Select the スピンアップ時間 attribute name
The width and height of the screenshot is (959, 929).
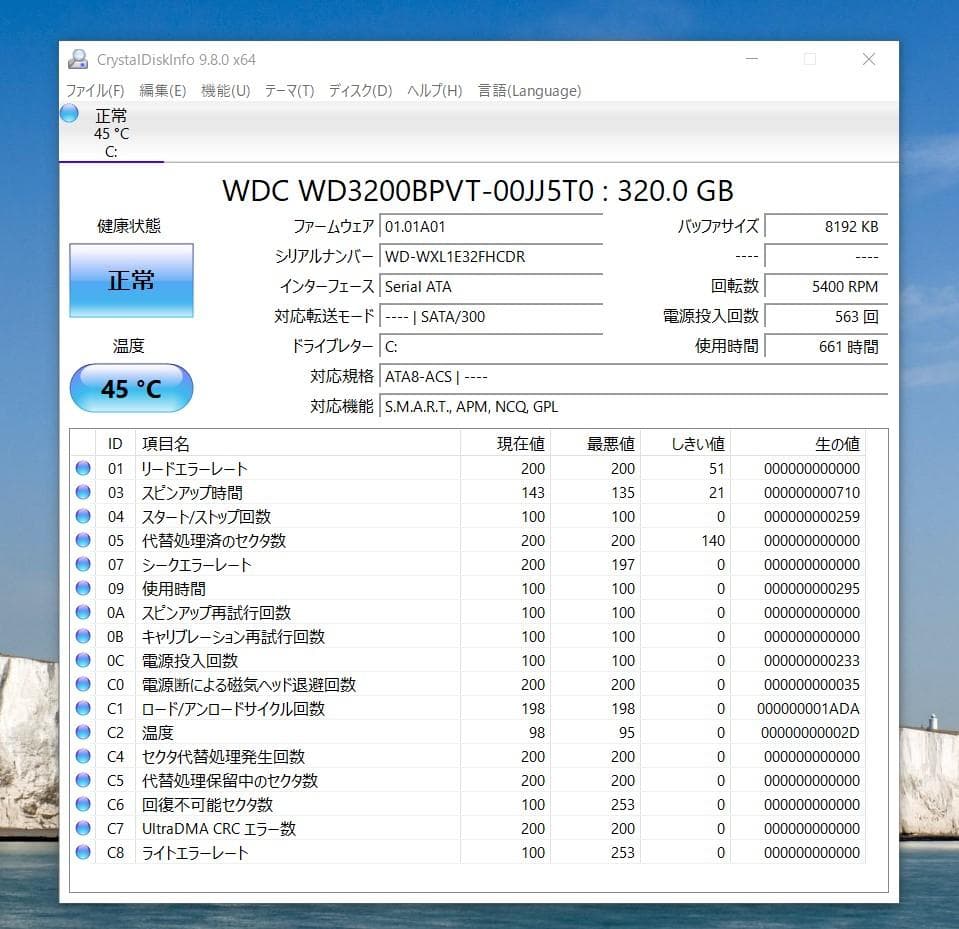click(192, 492)
